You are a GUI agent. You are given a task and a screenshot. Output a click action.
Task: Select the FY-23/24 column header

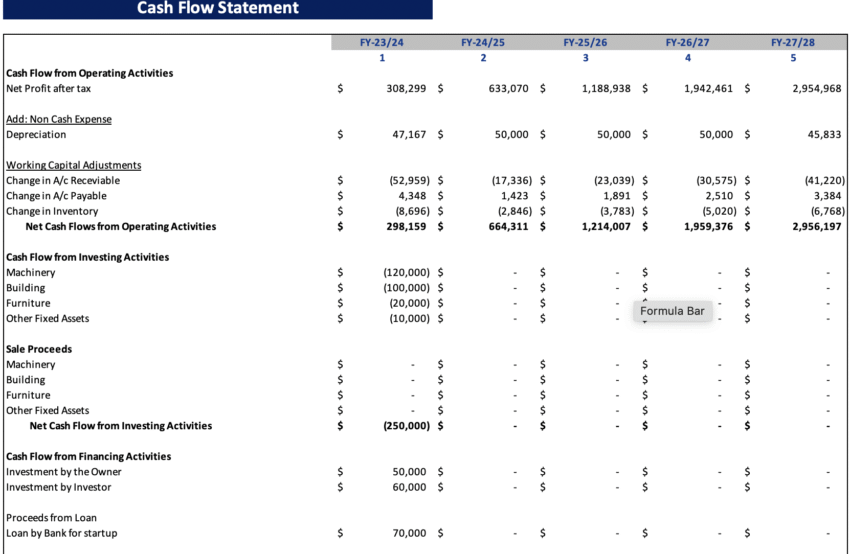click(x=382, y=42)
